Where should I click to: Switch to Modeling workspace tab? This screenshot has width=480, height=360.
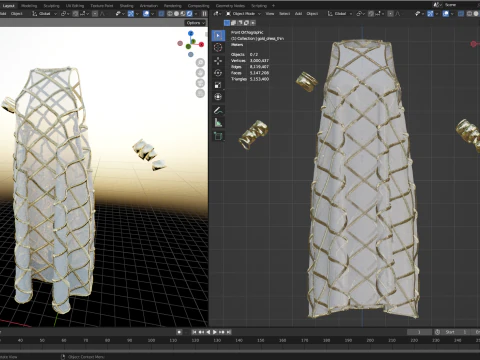tap(29, 6)
